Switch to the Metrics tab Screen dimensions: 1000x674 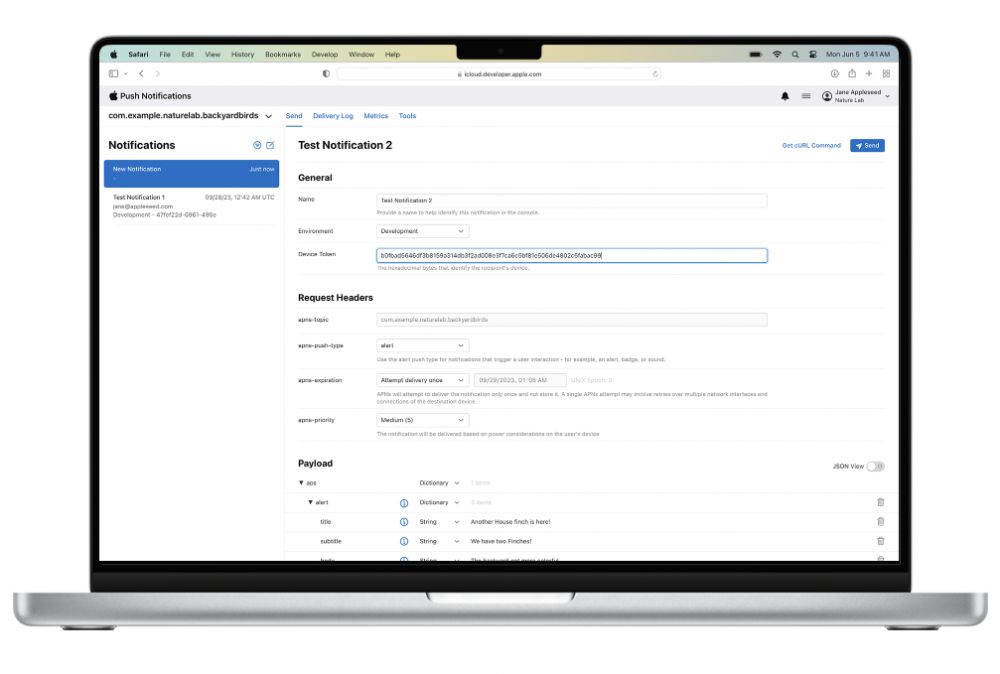click(376, 116)
